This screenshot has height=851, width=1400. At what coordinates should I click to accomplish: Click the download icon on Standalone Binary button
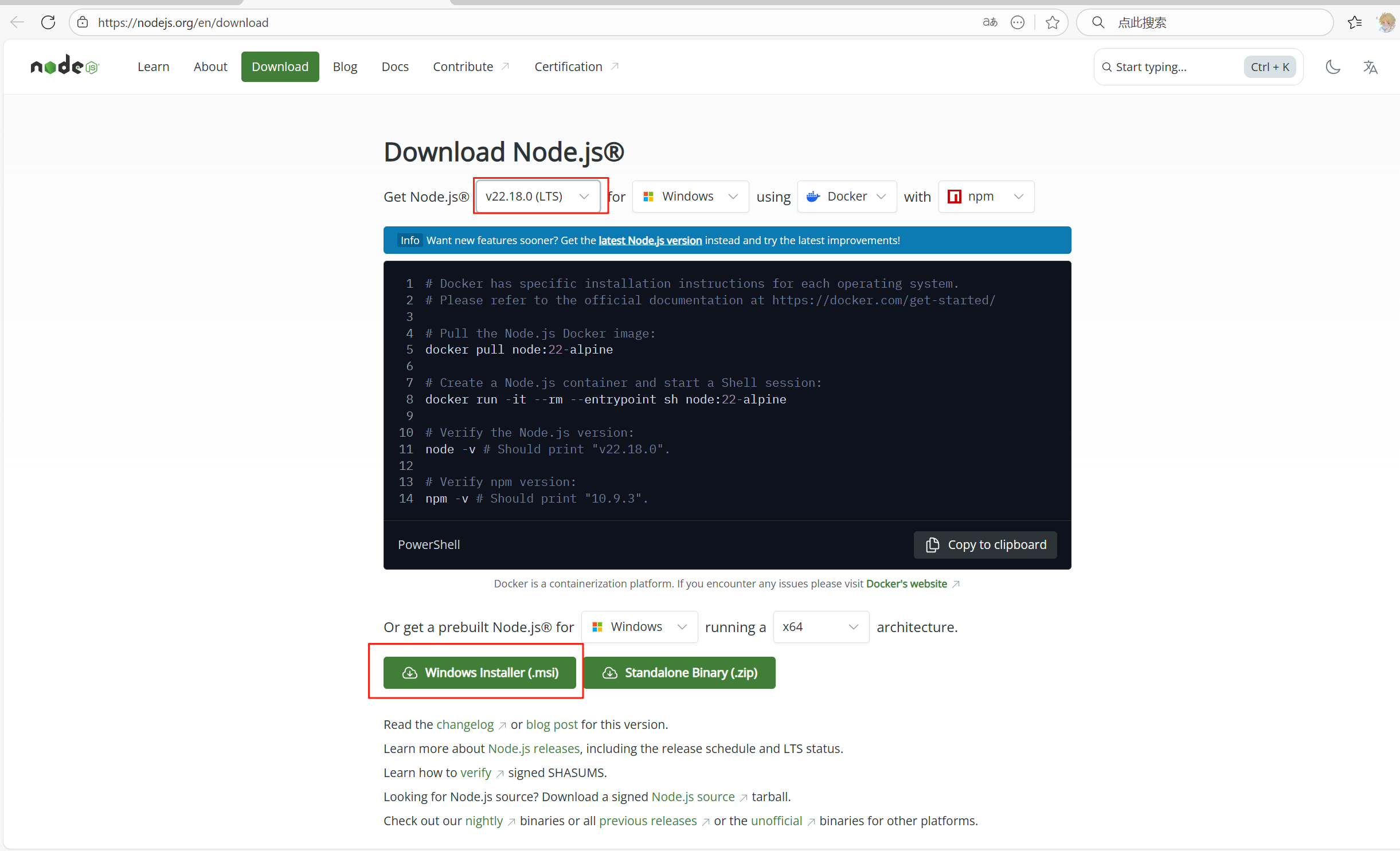click(x=610, y=673)
